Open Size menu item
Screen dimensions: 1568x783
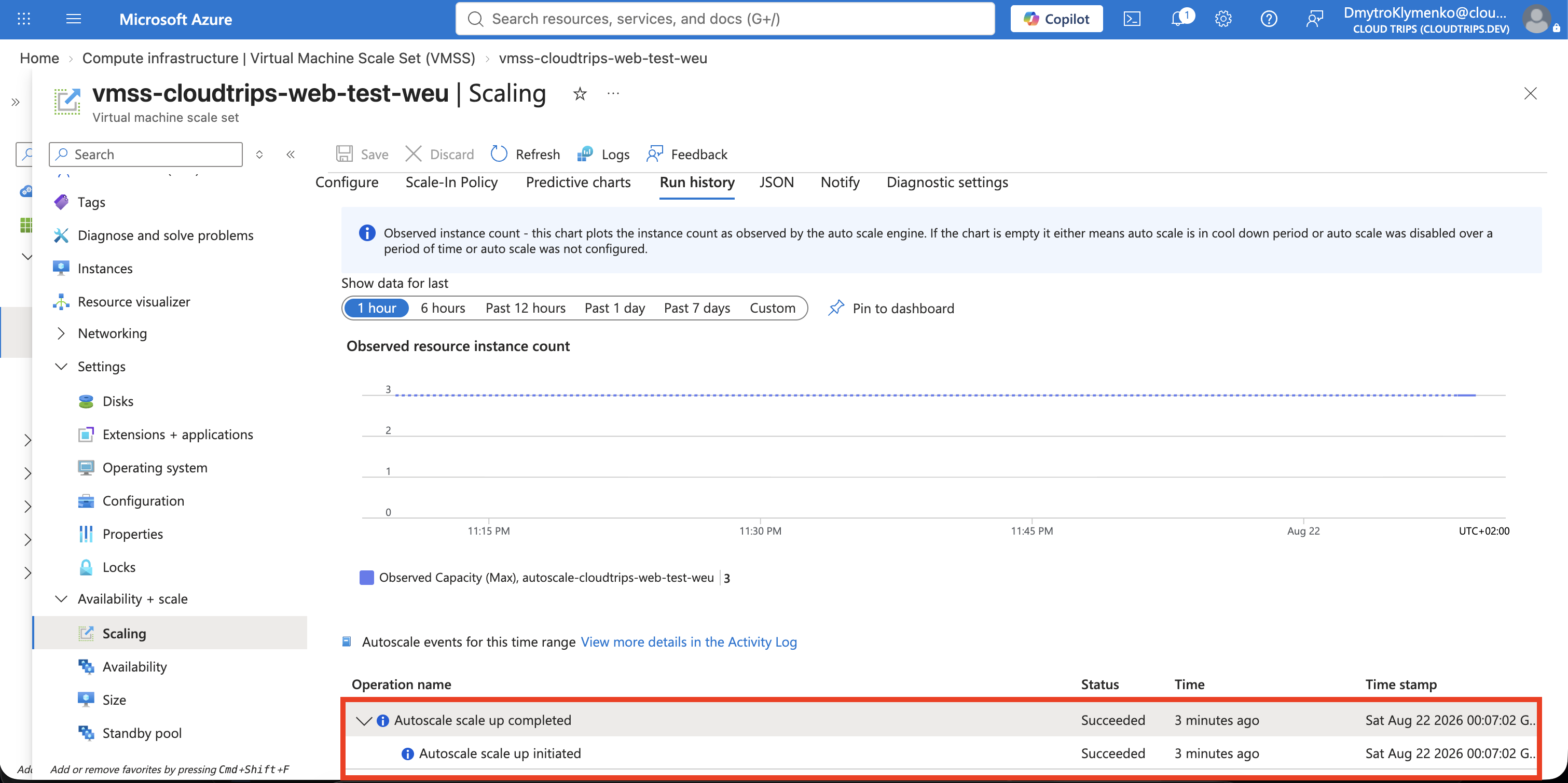point(114,700)
